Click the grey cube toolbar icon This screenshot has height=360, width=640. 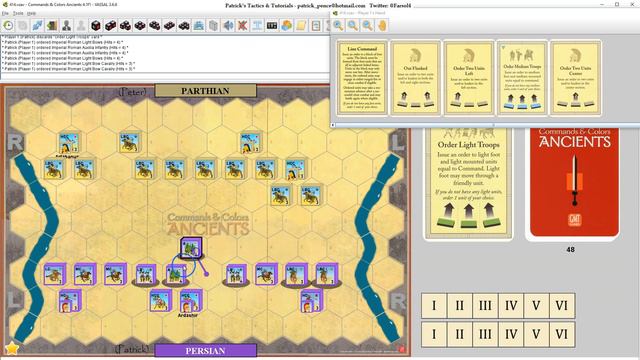tap(213, 25)
